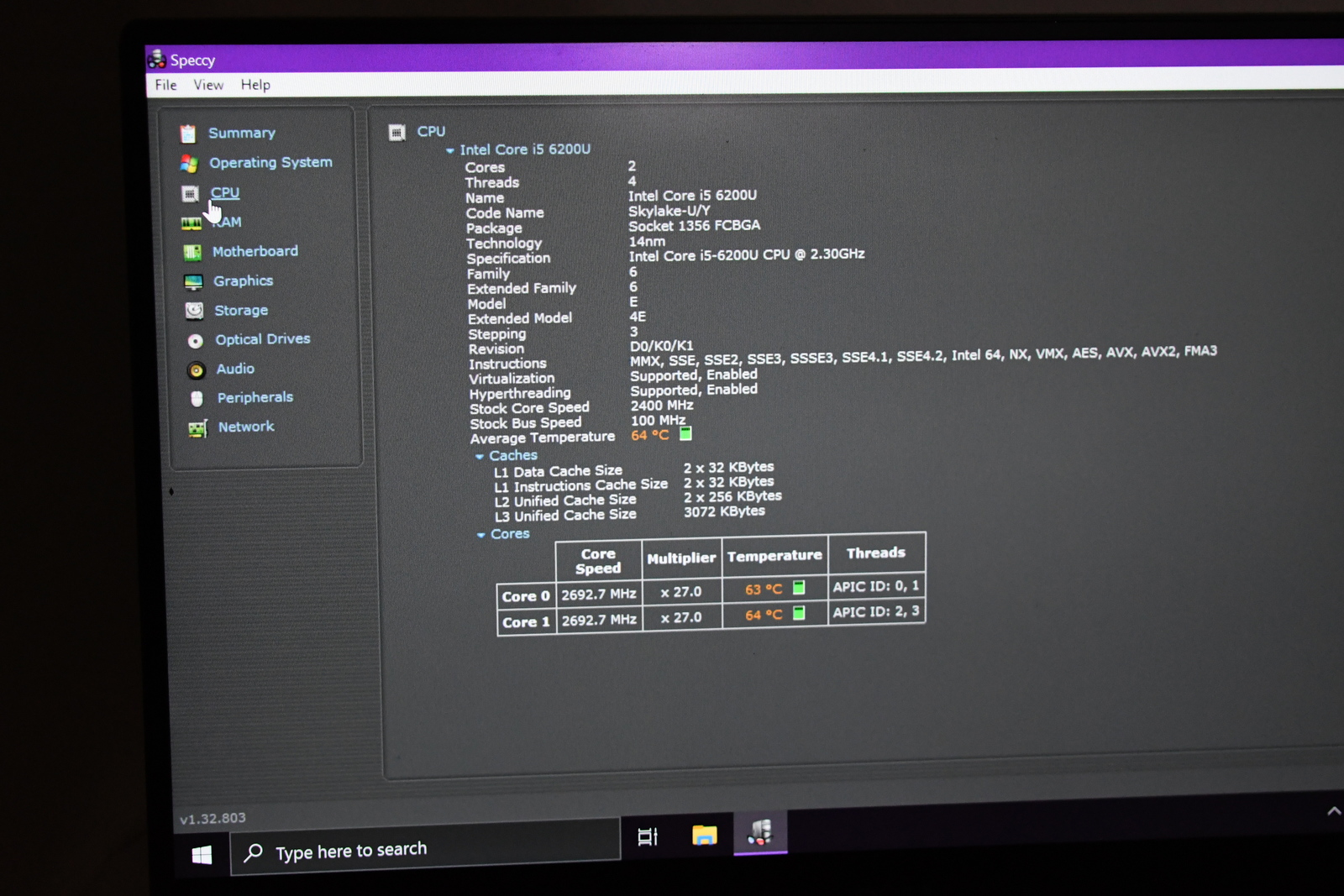Click the RAM module icon
The width and height of the screenshot is (1344, 896).
coord(192,223)
